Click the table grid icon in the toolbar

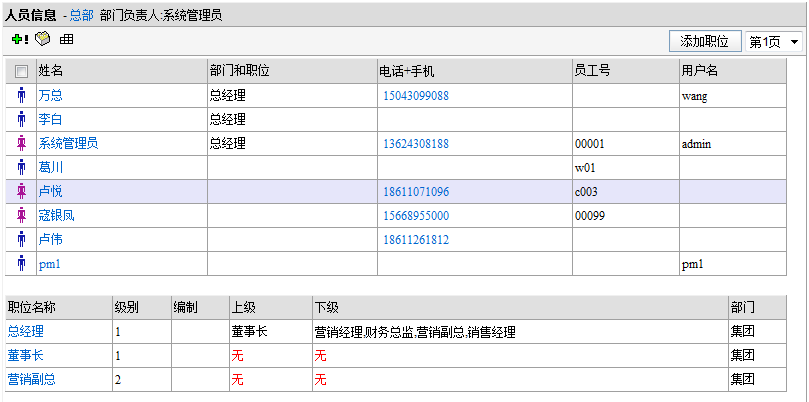[x=67, y=40]
